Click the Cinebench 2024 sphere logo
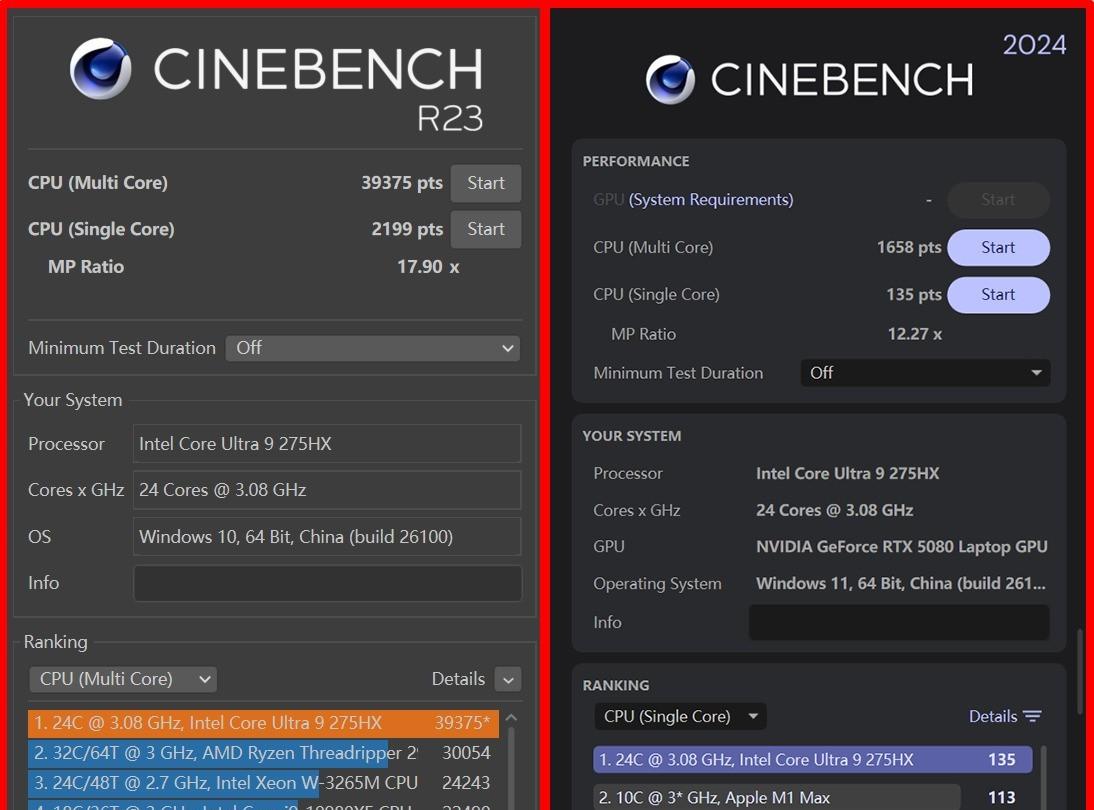 (x=670, y=80)
